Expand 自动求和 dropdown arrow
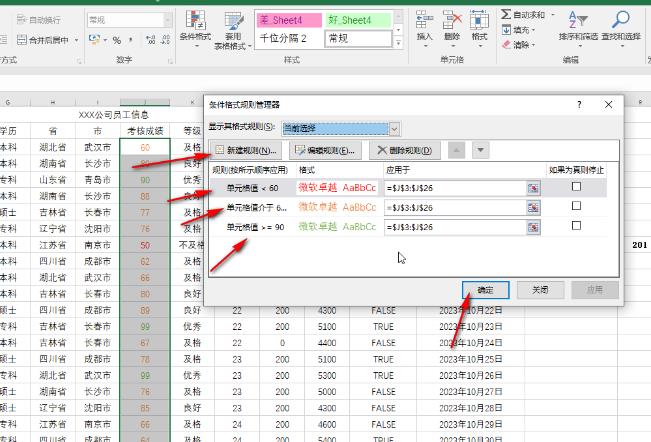The image size is (651, 442). 553,15
